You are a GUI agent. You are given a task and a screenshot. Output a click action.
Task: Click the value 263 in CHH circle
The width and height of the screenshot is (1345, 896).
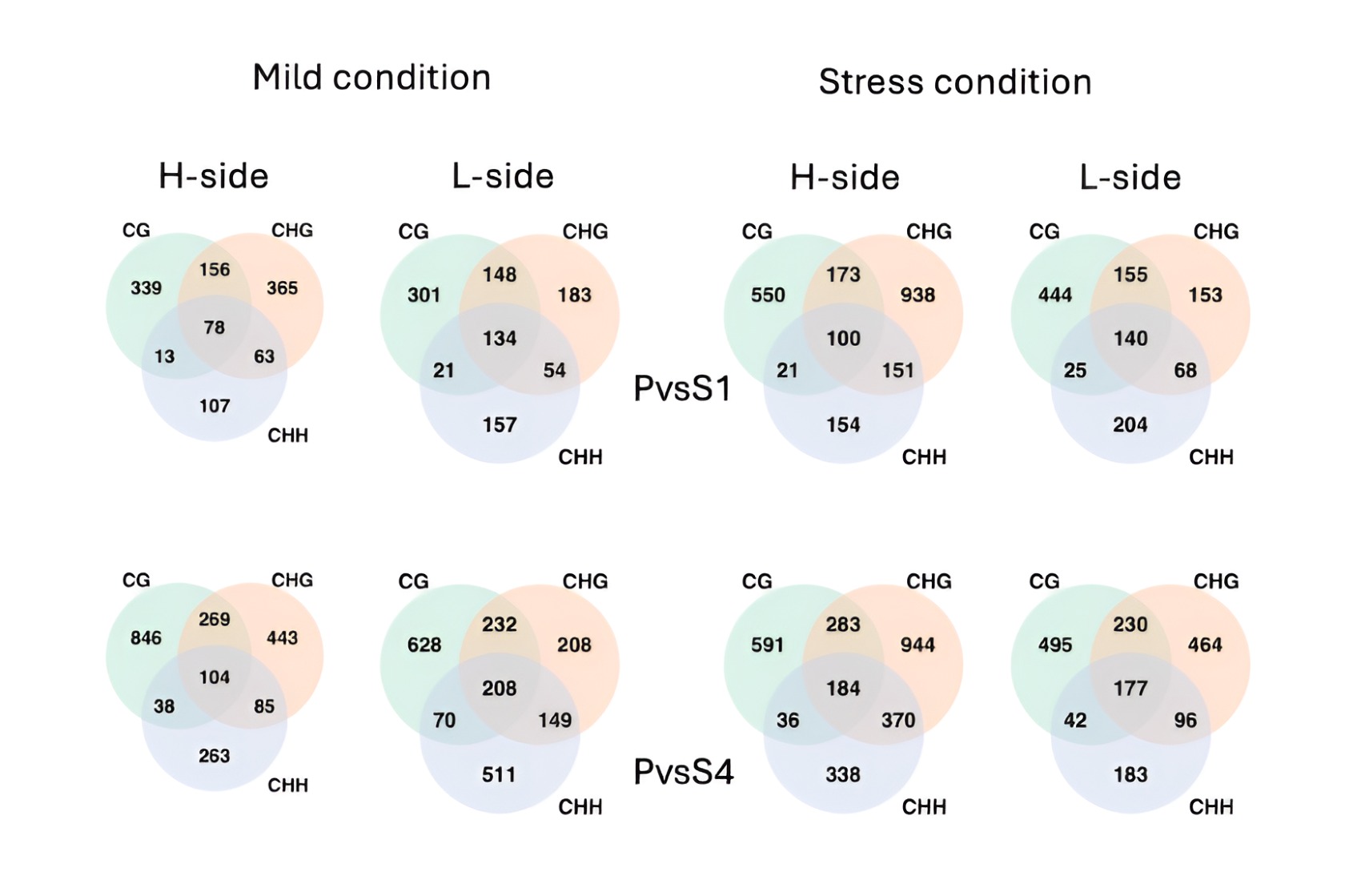coord(215,756)
